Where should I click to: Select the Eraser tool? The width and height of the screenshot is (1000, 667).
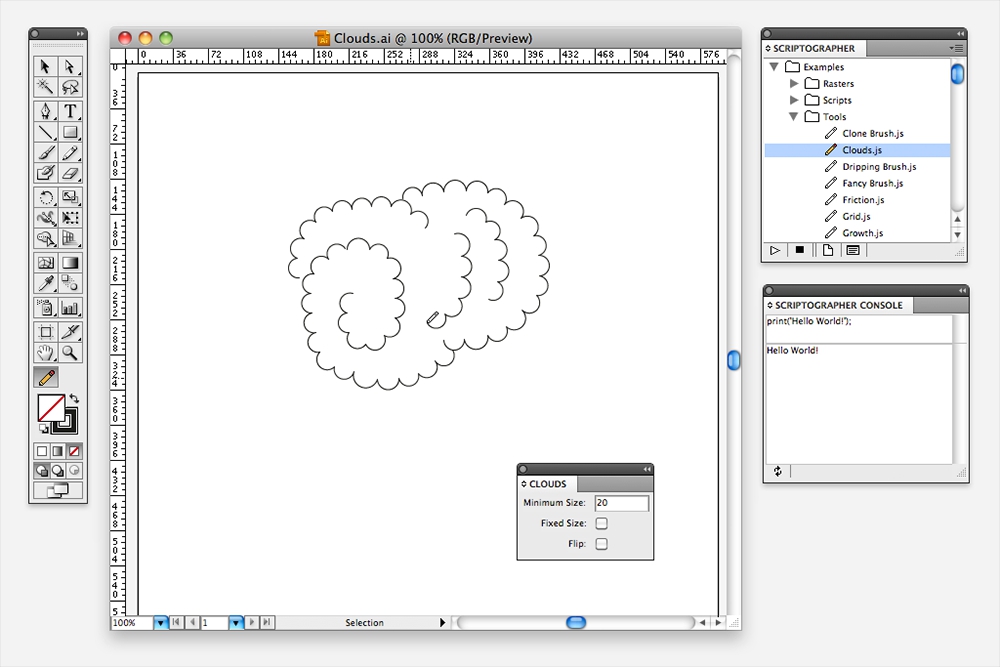[70, 173]
